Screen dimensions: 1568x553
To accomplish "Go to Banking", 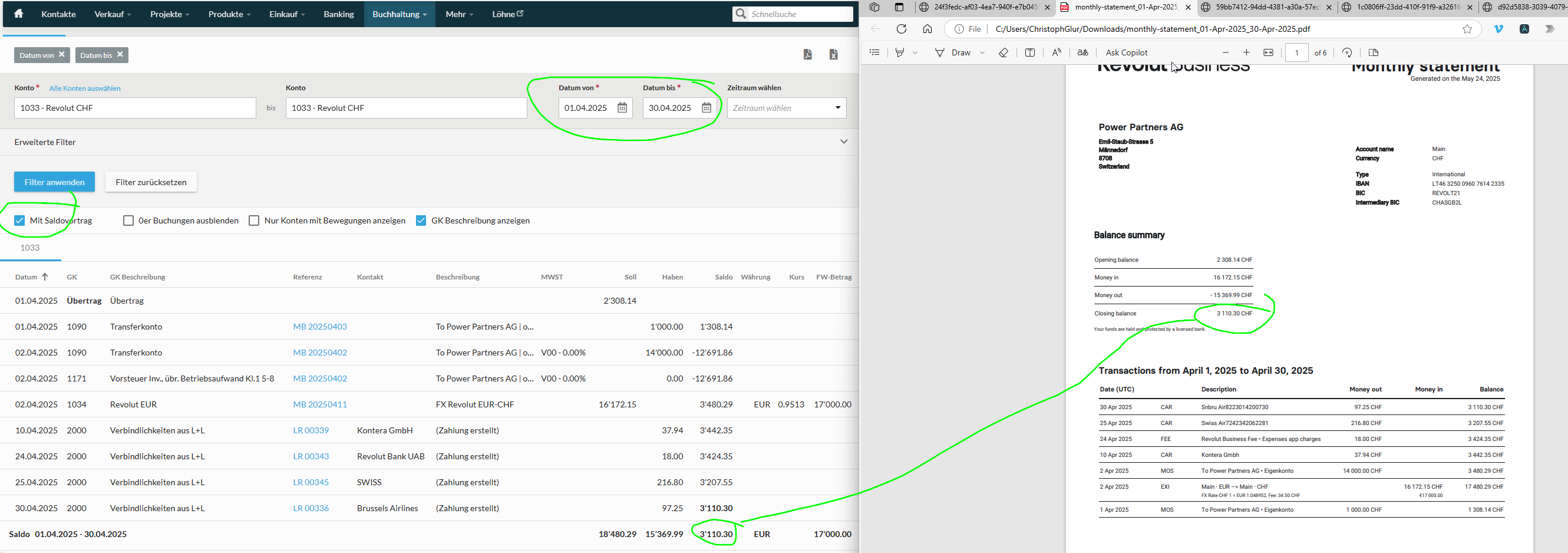I will tap(338, 14).
